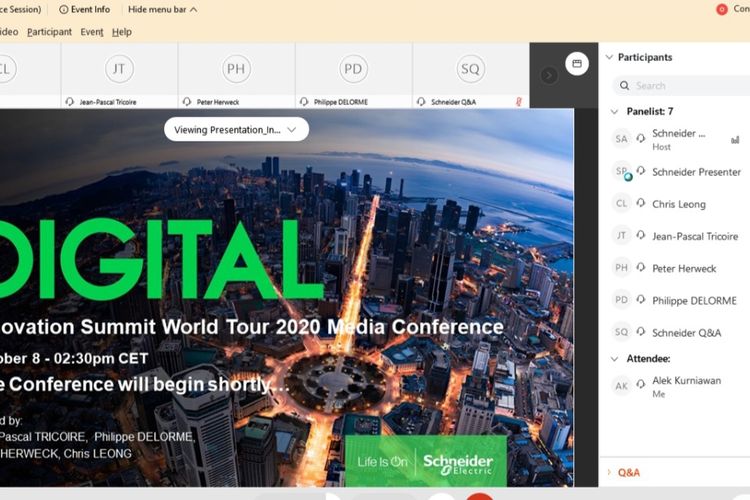The height and width of the screenshot is (500, 750).
Task: Select Jean-Pascal Tricoire video thumbnail avatar
Action: click(x=119, y=68)
